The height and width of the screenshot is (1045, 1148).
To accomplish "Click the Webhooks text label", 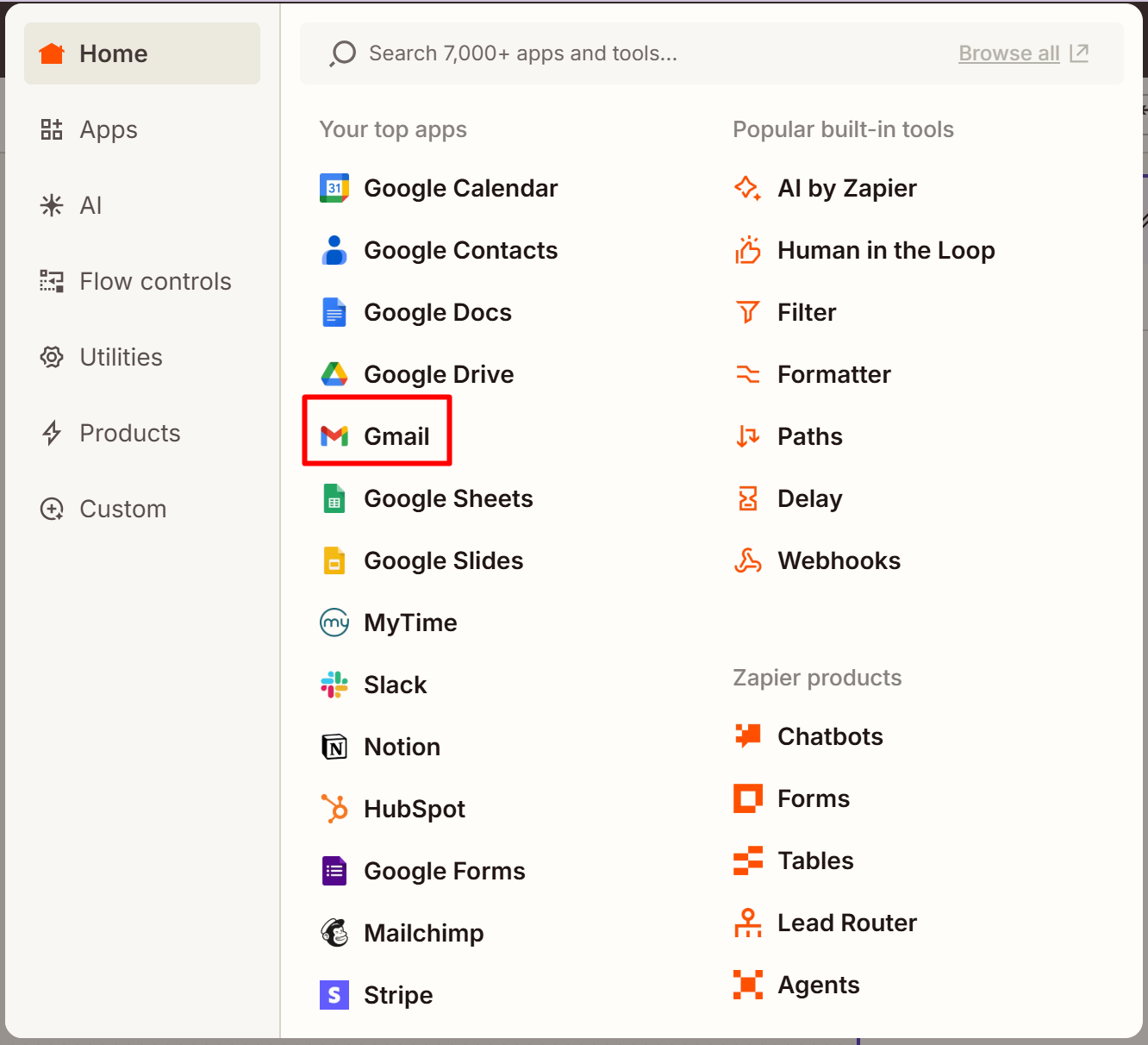I will click(839, 560).
